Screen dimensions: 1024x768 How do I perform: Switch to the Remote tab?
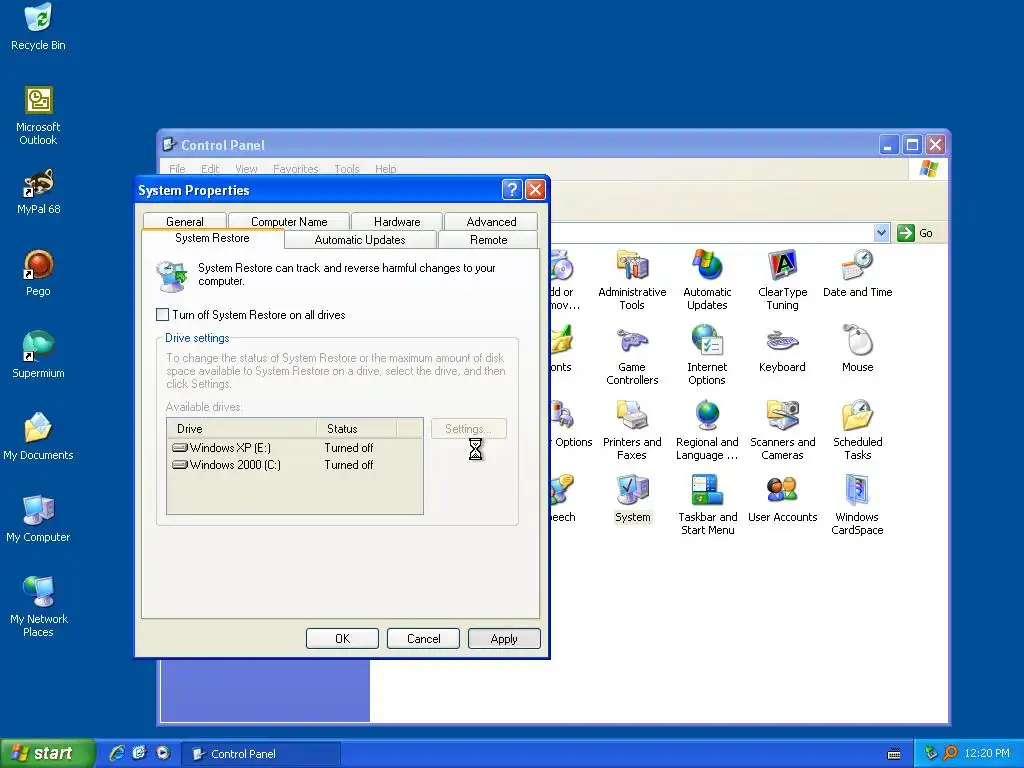click(488, 240)
